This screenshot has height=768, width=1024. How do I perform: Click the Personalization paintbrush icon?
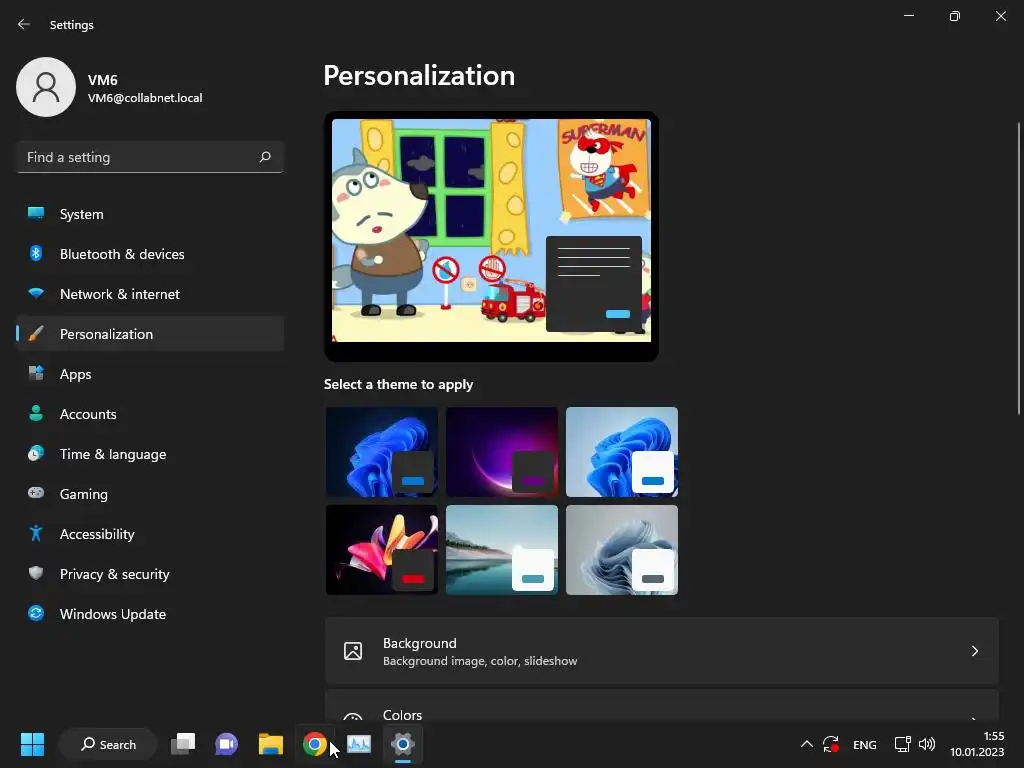tap(36, 334)
